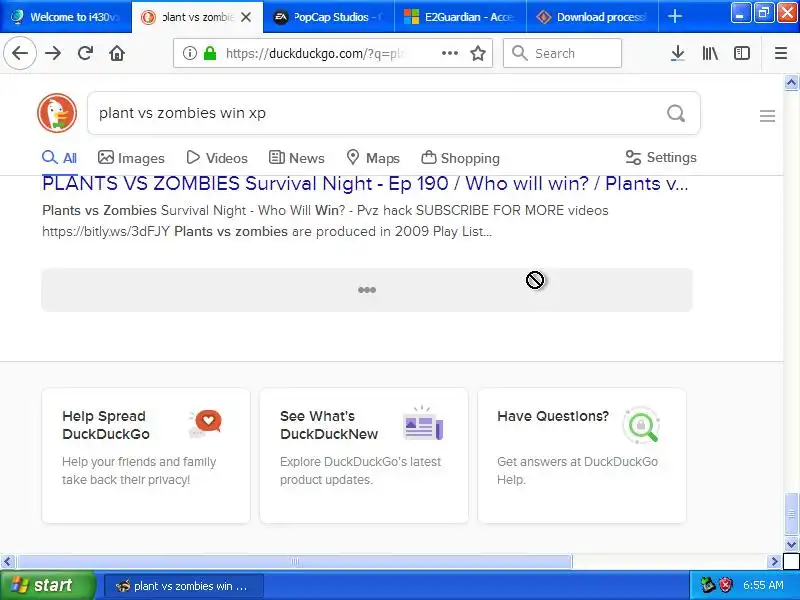Open See What's DuckDuckNew card
Screen dimensions: 800x600
364,456
